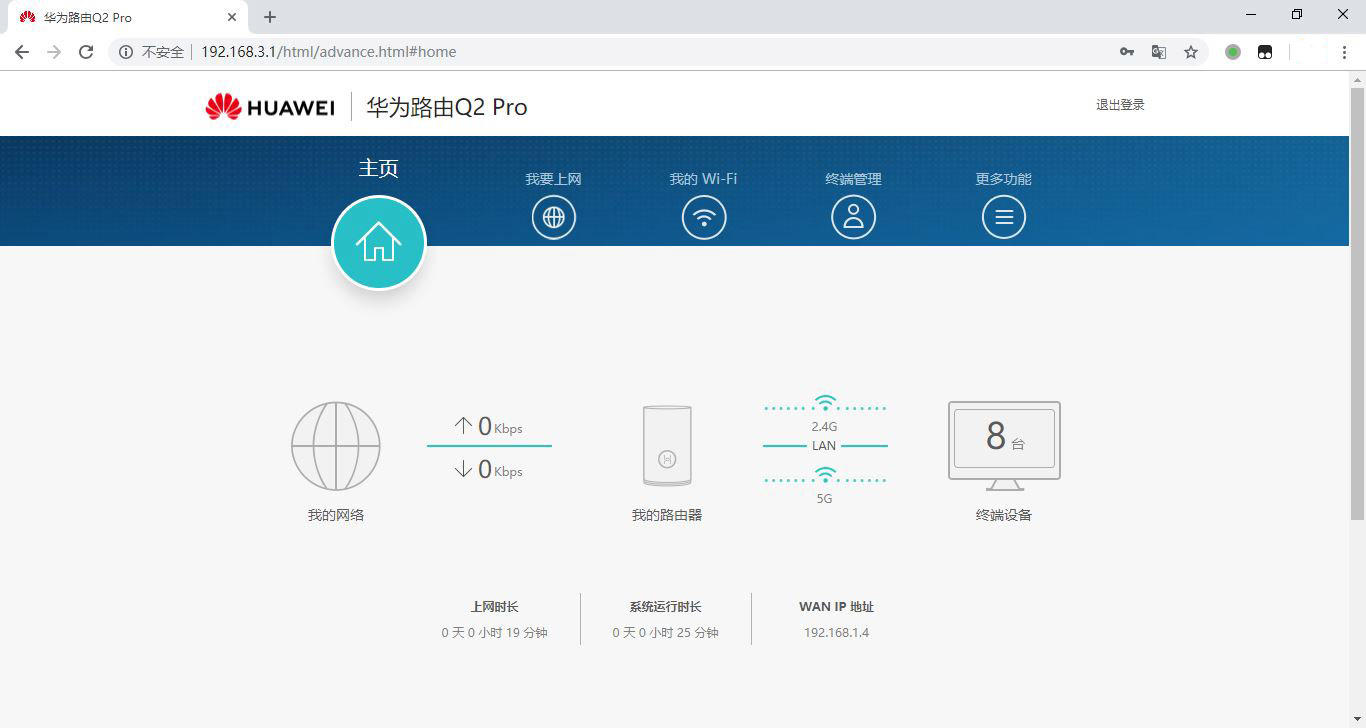Click the 上网时长 heading
1366x728 pixels.
pyautogui.click(x=495, y=607)
